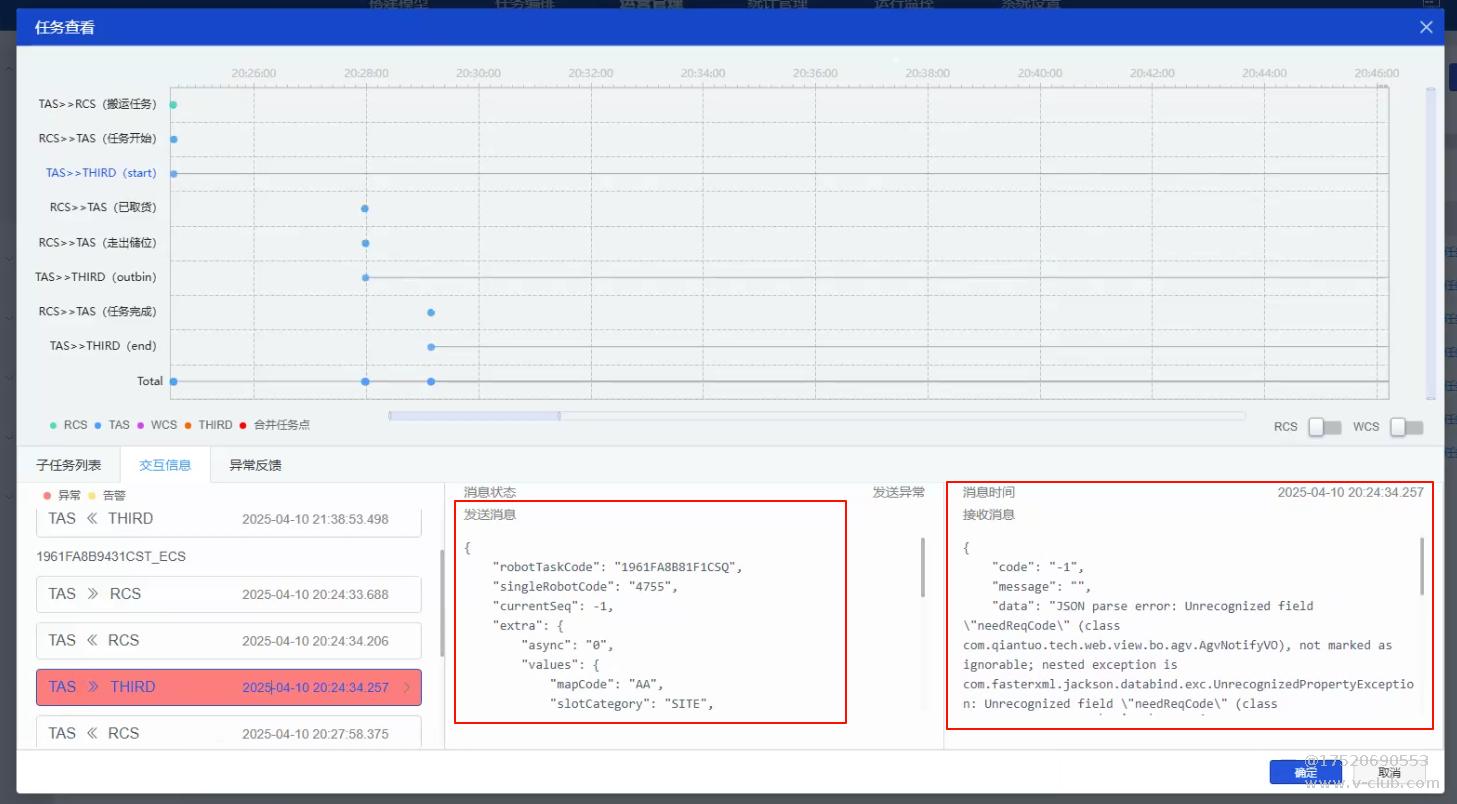Click the 发送异常 status text

click(x=899, y=492)
